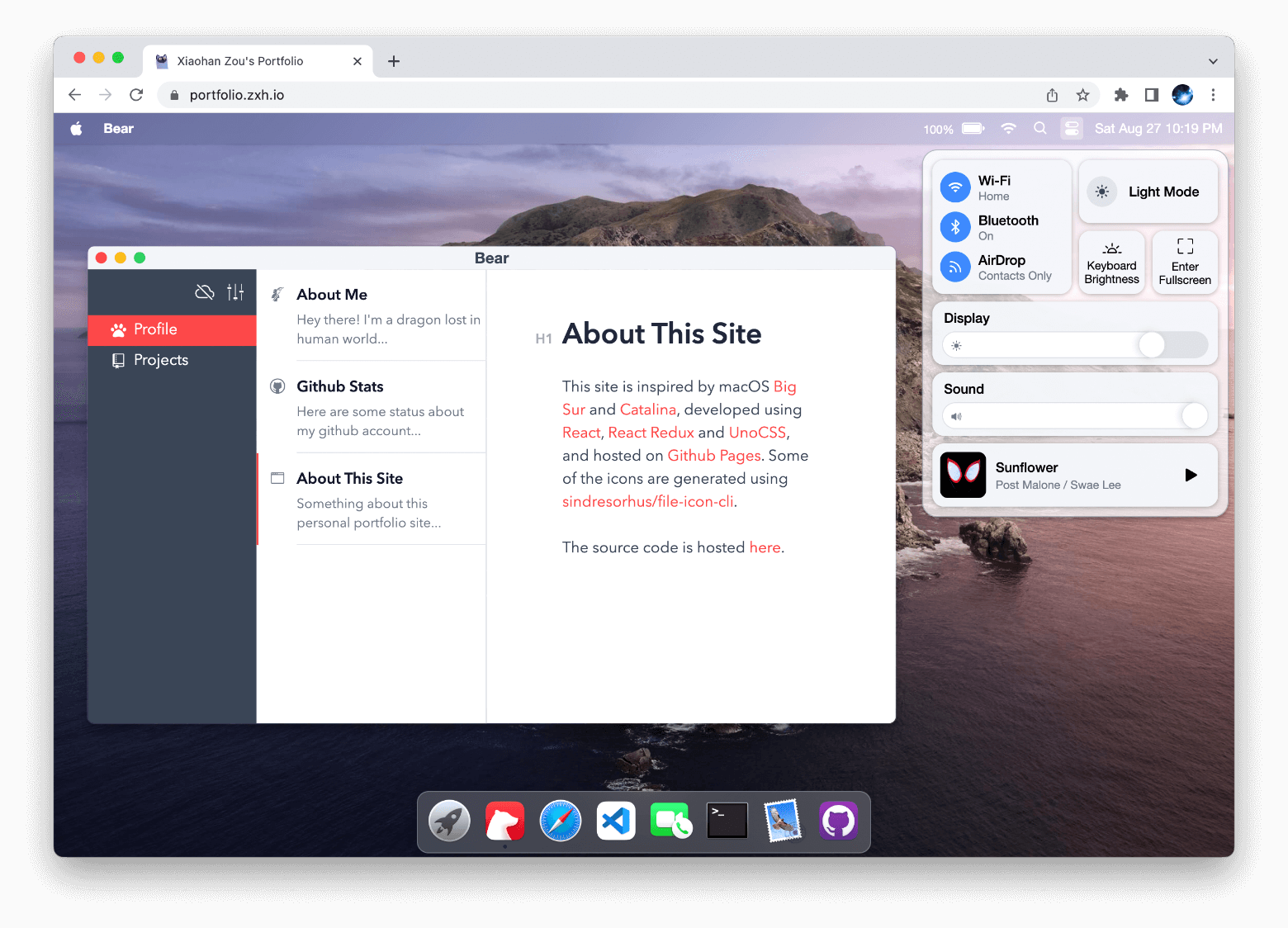The width and height of the screenshot is (1288, 928).
Task: Close Control Center using its menu bar icon
Action: point(1072,129)
